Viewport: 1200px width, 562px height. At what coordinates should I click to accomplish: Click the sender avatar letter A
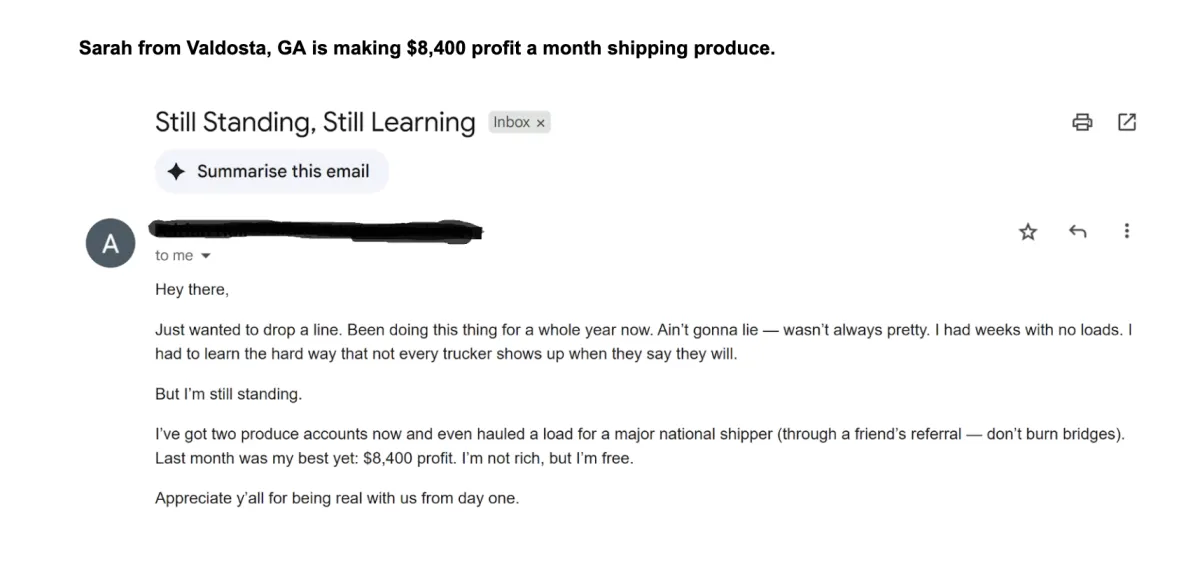[111, 244]
